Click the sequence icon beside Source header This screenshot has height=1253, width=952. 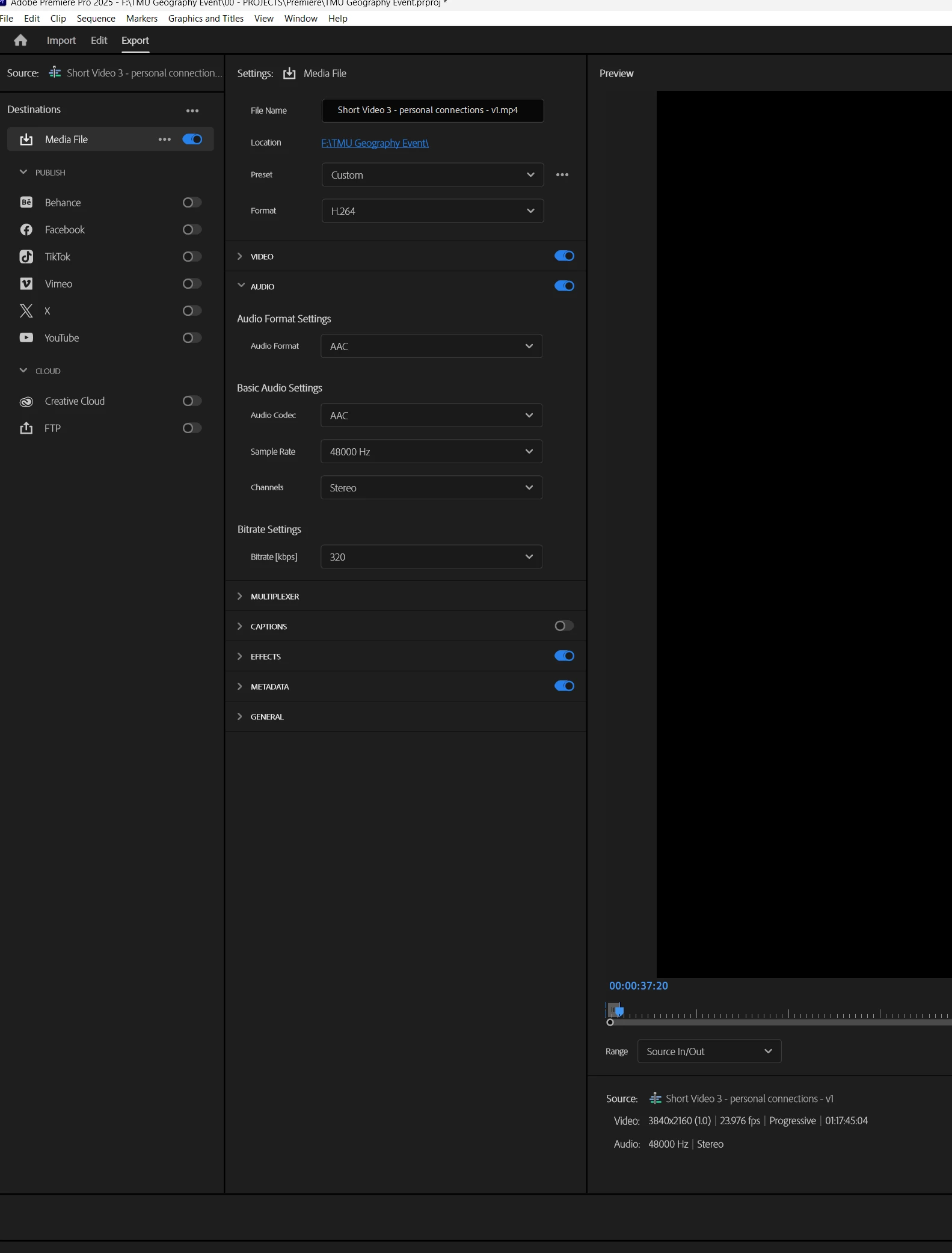click(55, 73)
